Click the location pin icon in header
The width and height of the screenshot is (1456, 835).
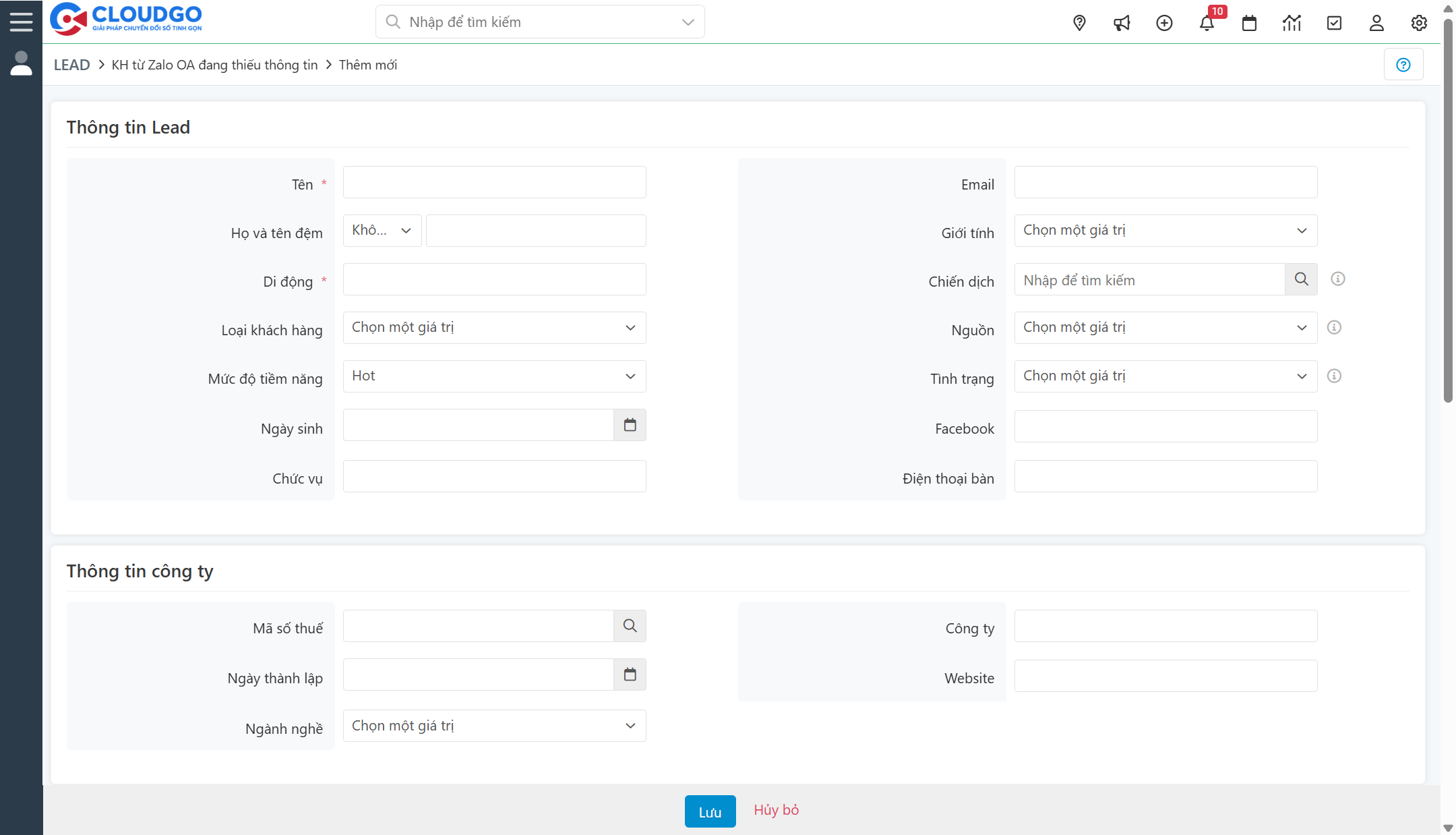[x=1079, y=23]
